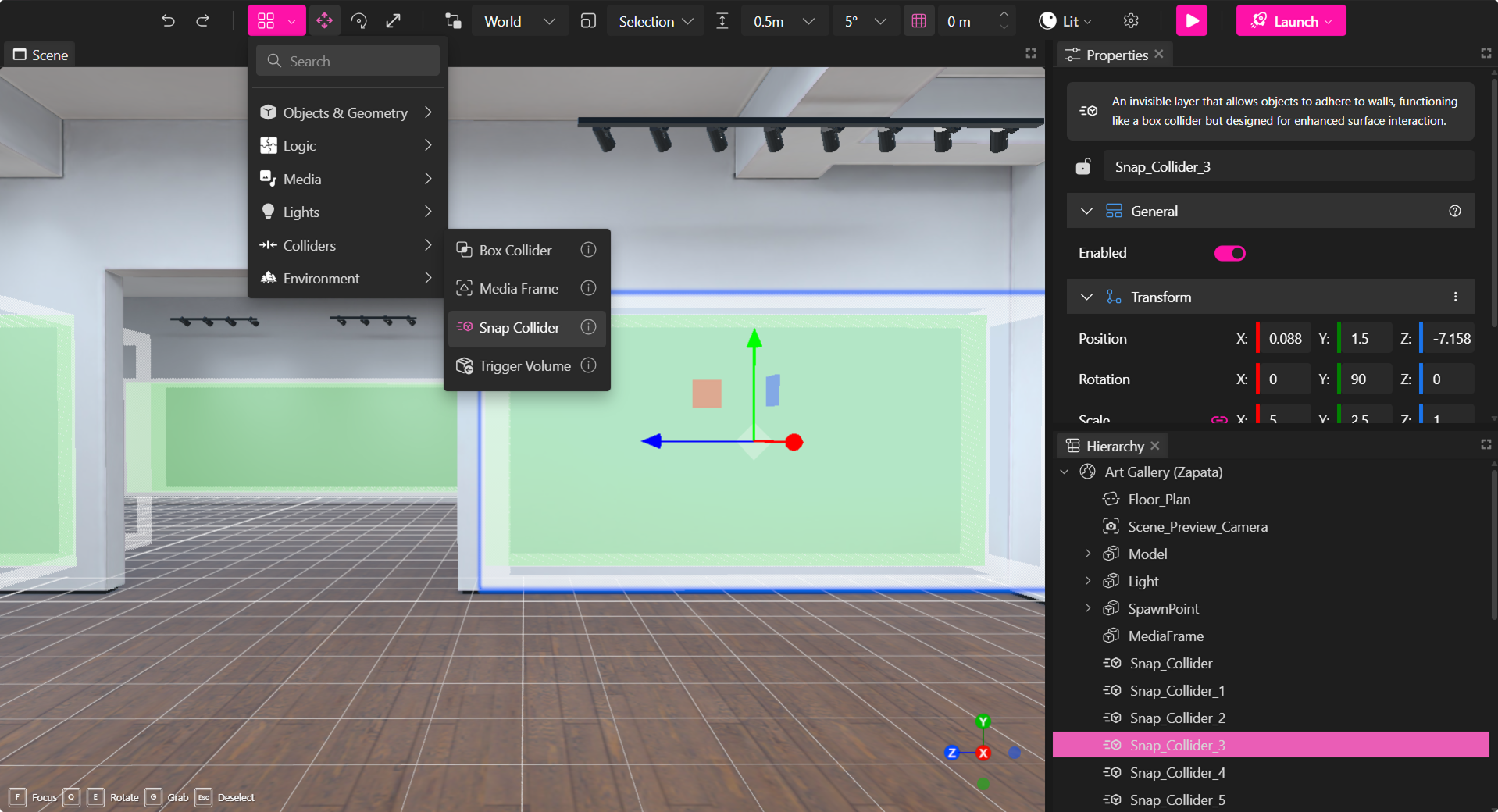This screenshot has width=1498, height=812.
Task: Increment the 0 m value with the up arrow
Action: (1005, 16)
